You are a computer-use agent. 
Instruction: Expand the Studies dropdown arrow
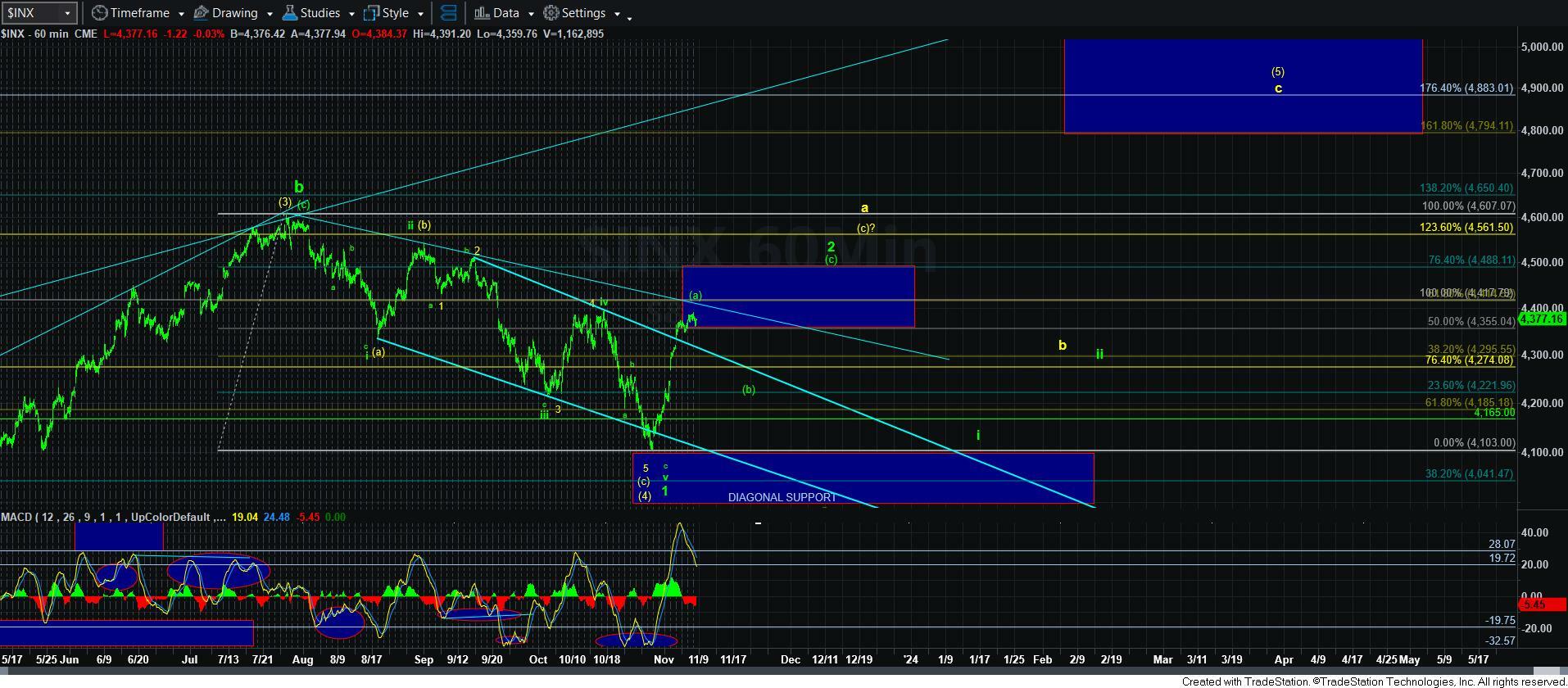click(x=351, y=14)
